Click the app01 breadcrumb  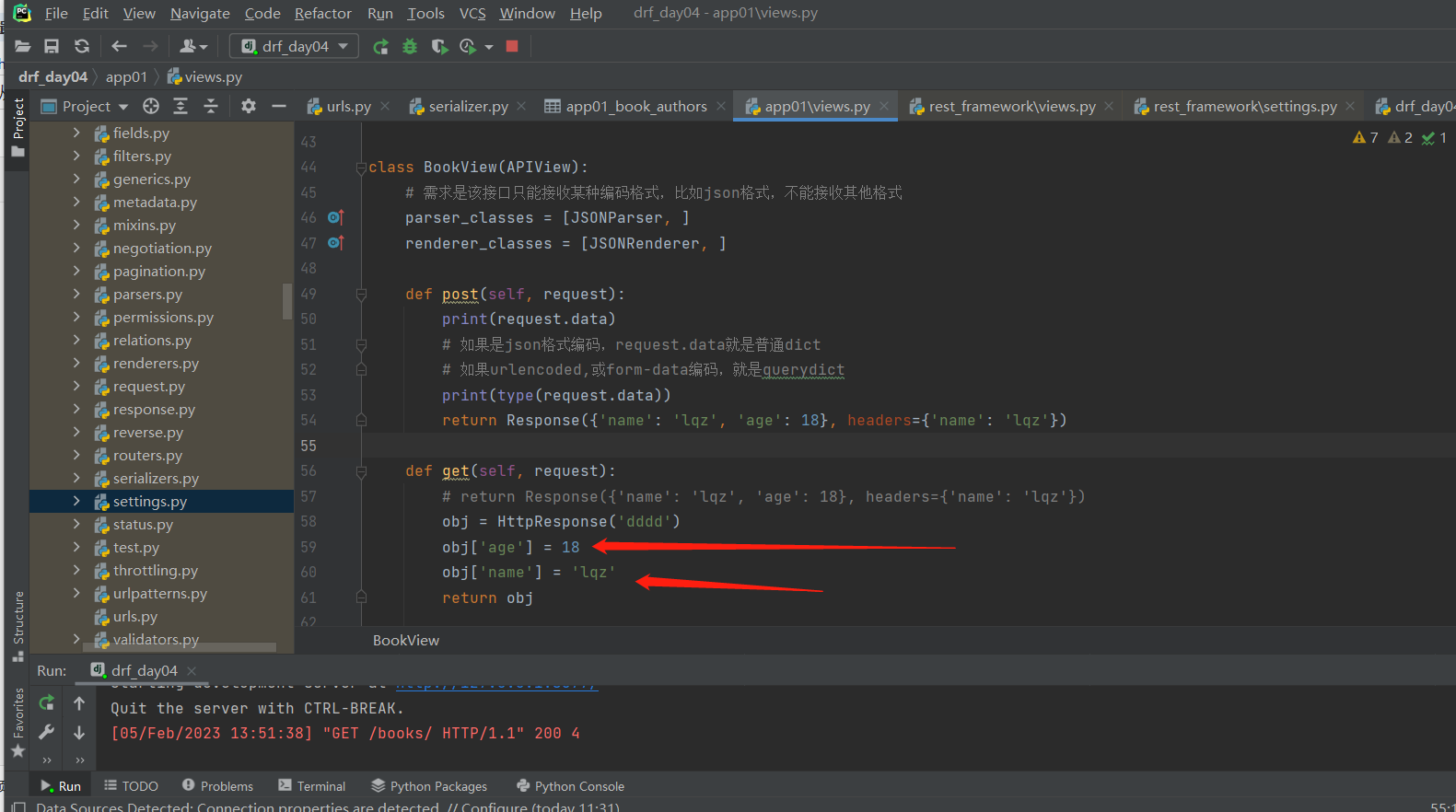[126, 77]
